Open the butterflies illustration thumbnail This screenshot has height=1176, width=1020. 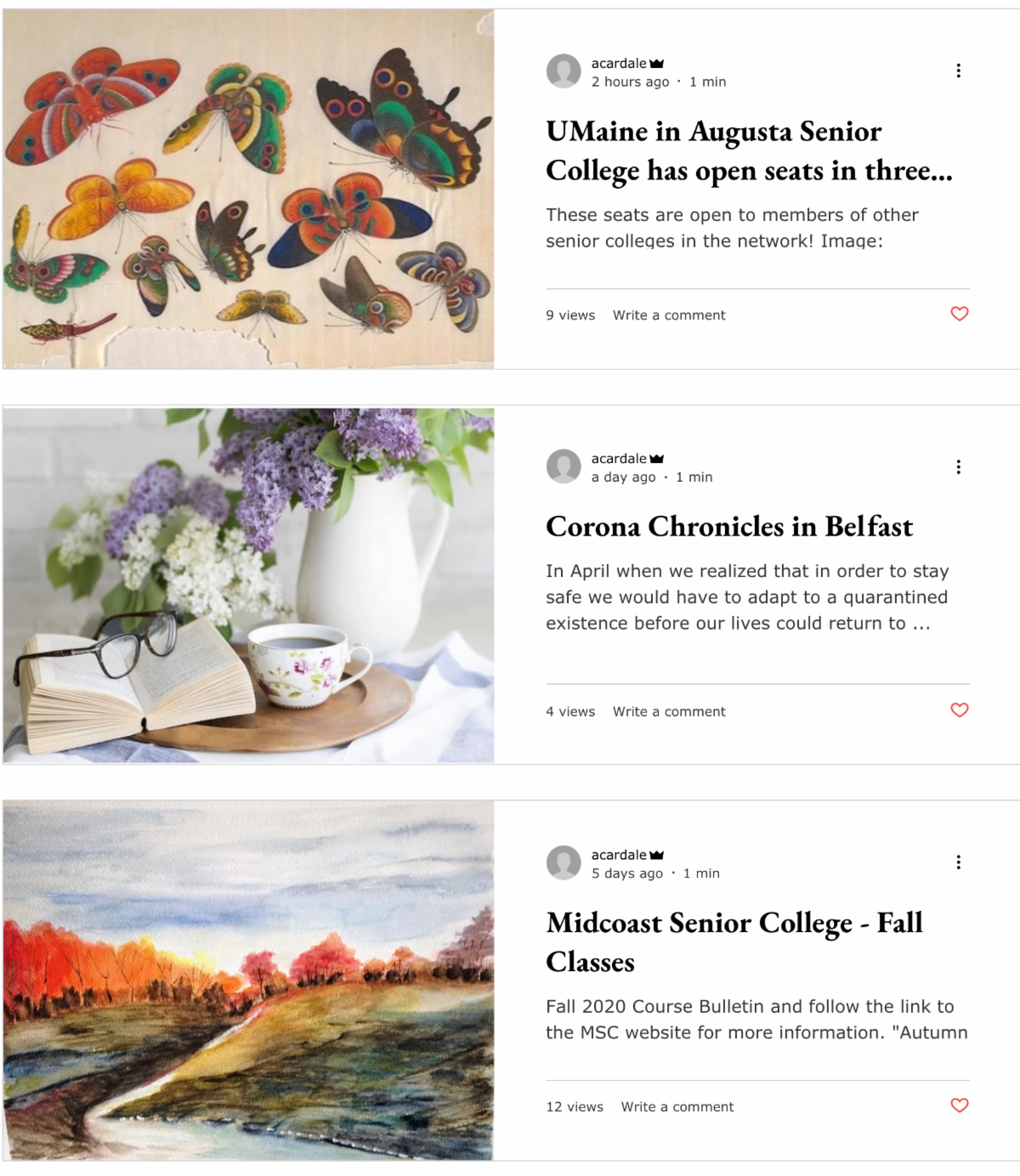[248, 189]
